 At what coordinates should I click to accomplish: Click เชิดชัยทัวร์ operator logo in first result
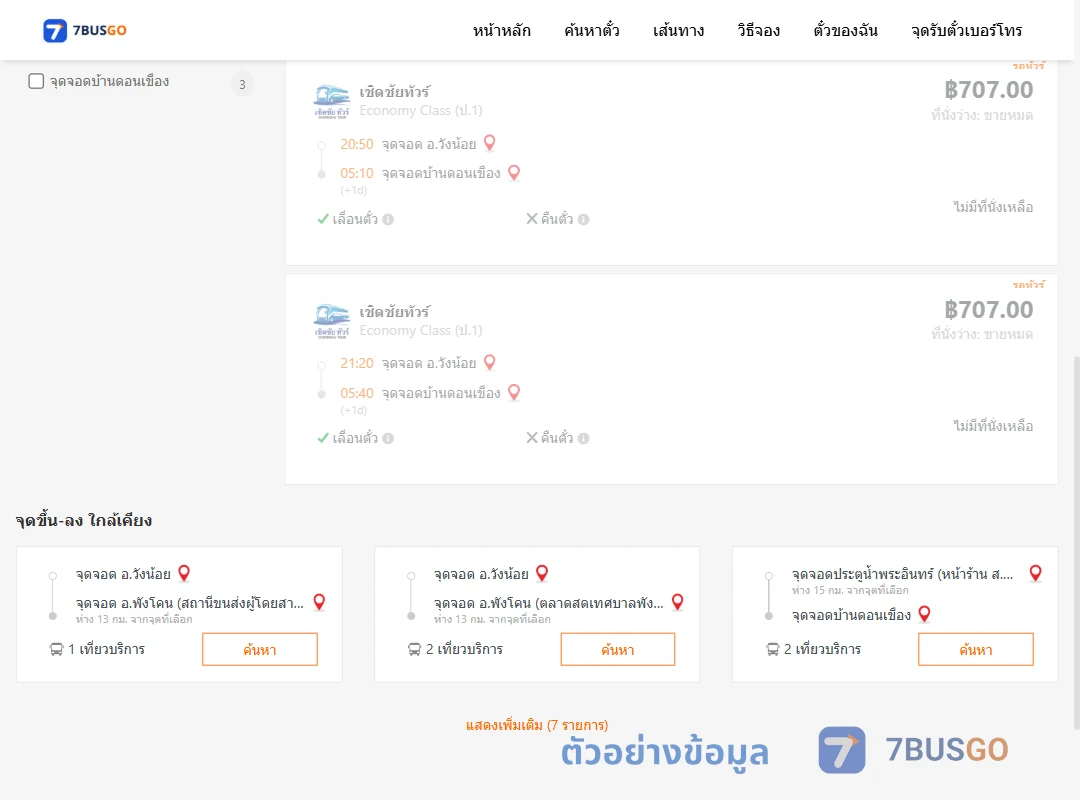click(x=331, y=101)
